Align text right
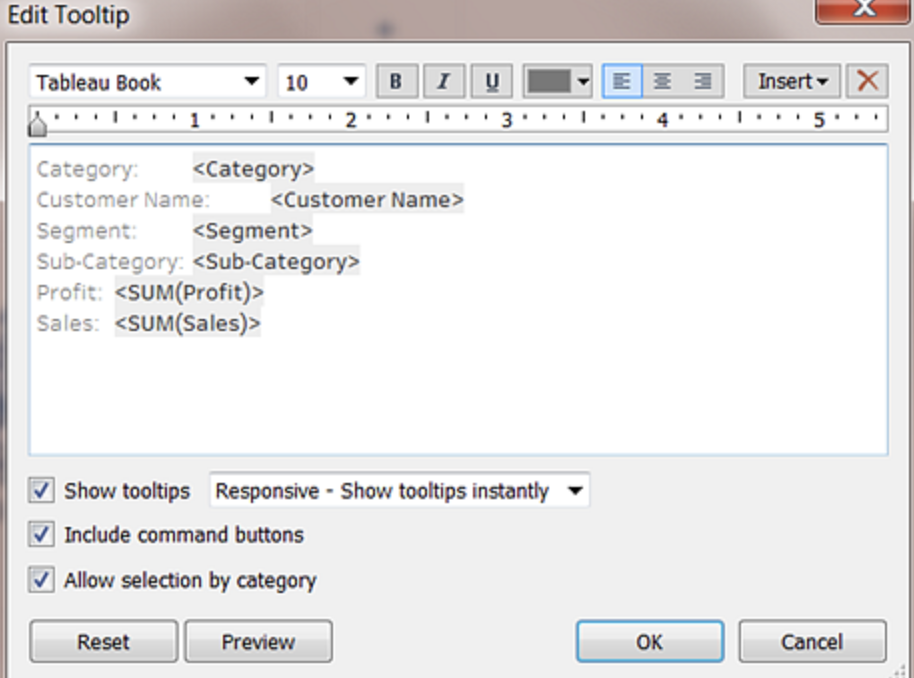 point(703,81)
